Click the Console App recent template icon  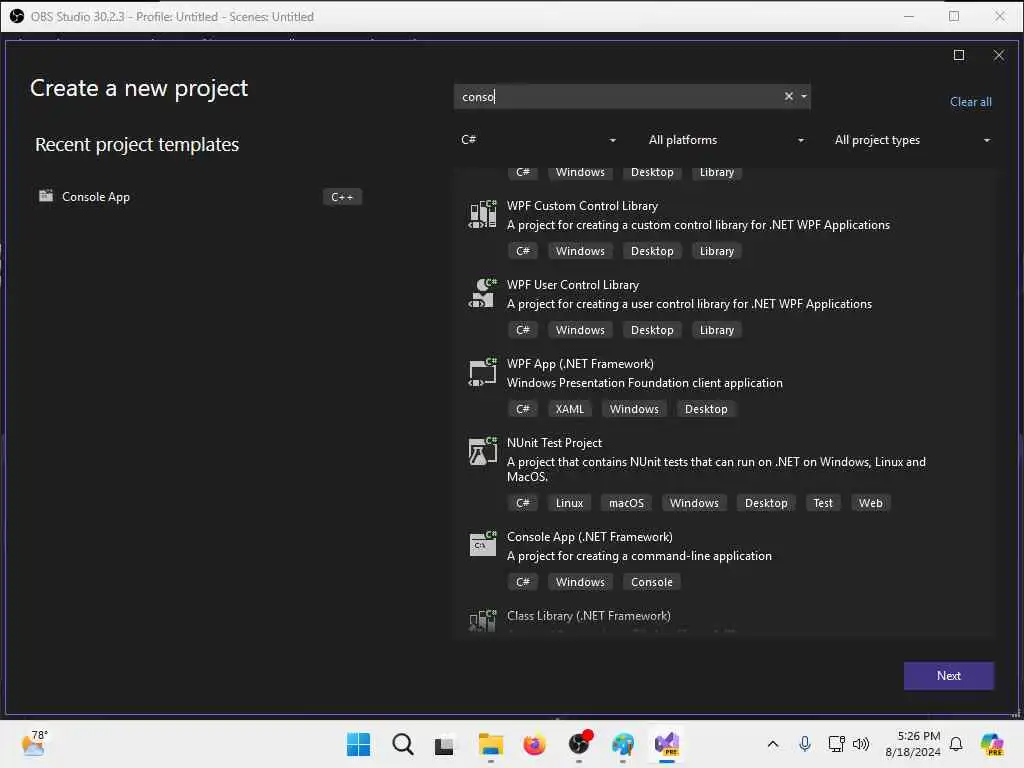(46, 196)
